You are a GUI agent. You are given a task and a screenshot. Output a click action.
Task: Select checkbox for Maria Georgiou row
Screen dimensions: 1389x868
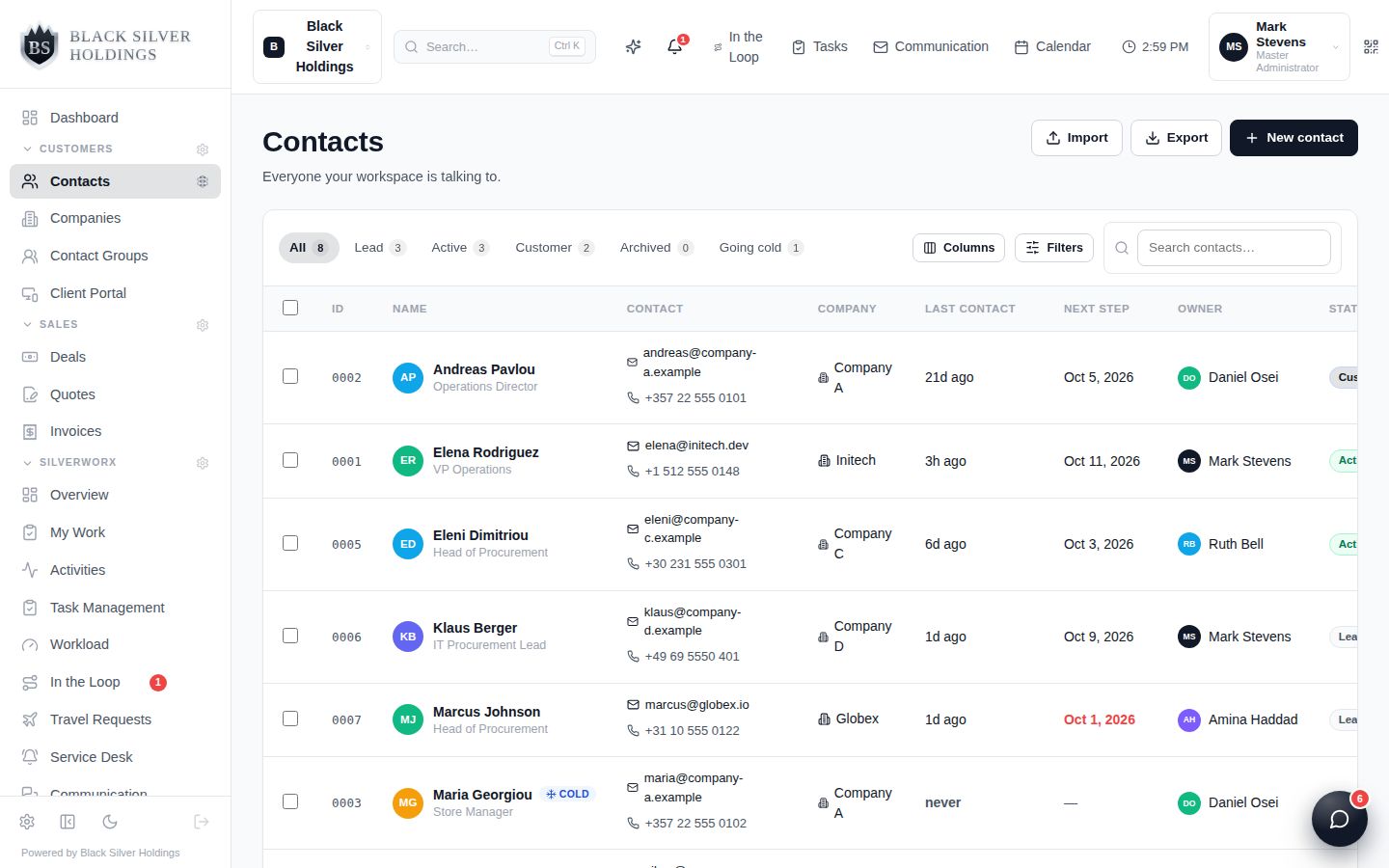[x=290, y=801]
